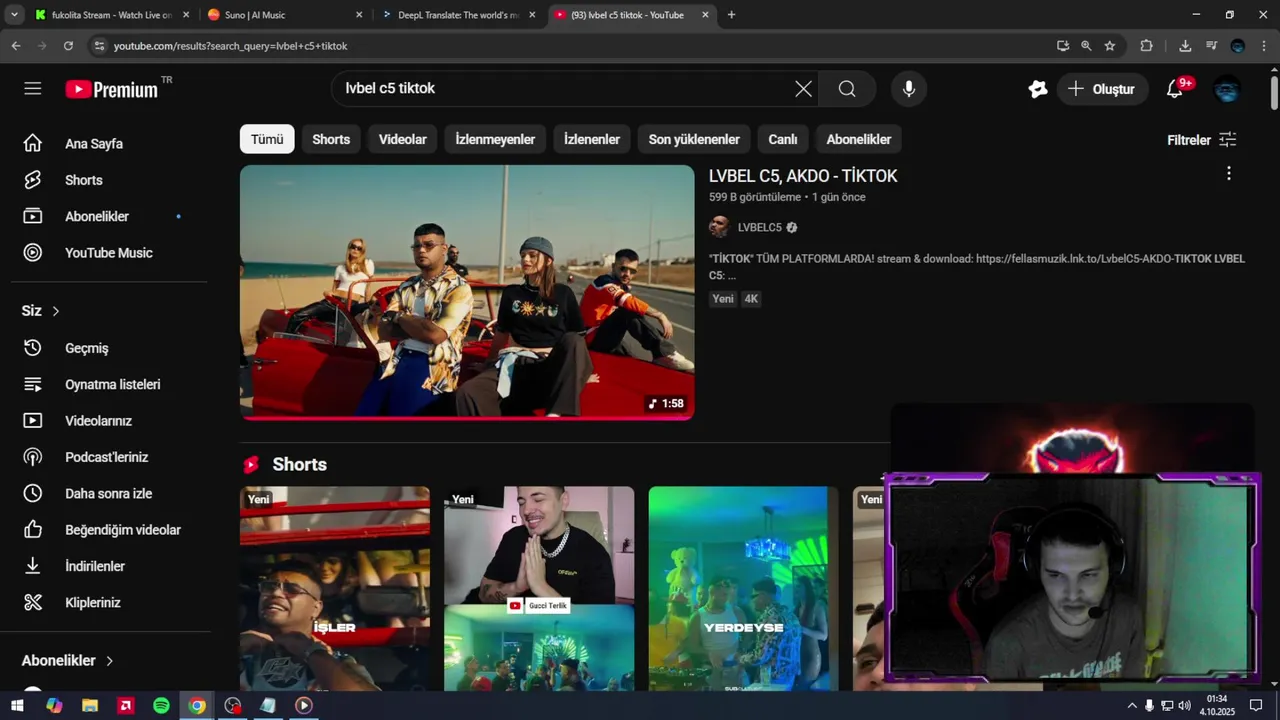Expand the Siz section chevron
The image size is (1280, 720).
click(x=56, y=311)
